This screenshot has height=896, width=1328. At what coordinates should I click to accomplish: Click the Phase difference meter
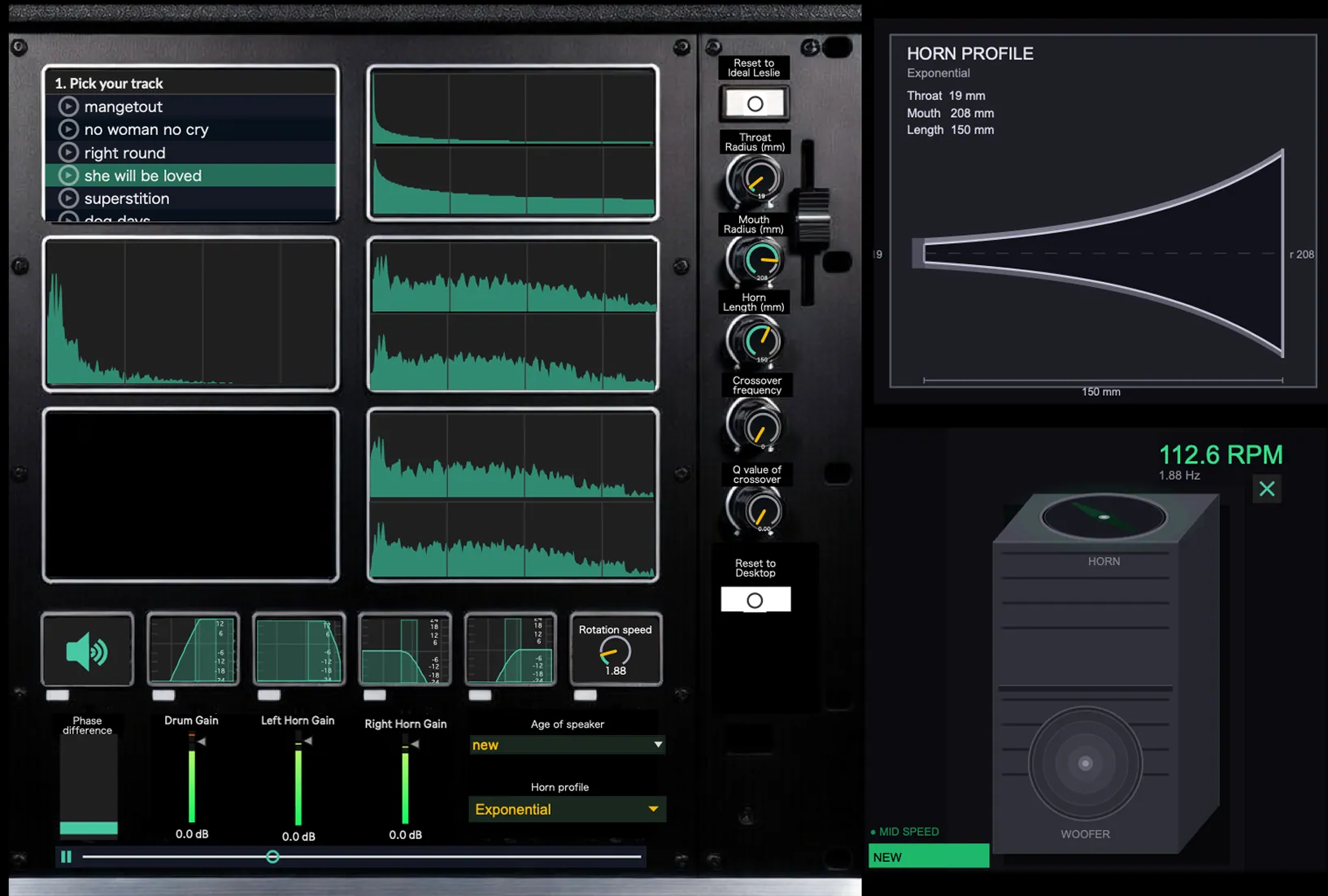point(89,787)
